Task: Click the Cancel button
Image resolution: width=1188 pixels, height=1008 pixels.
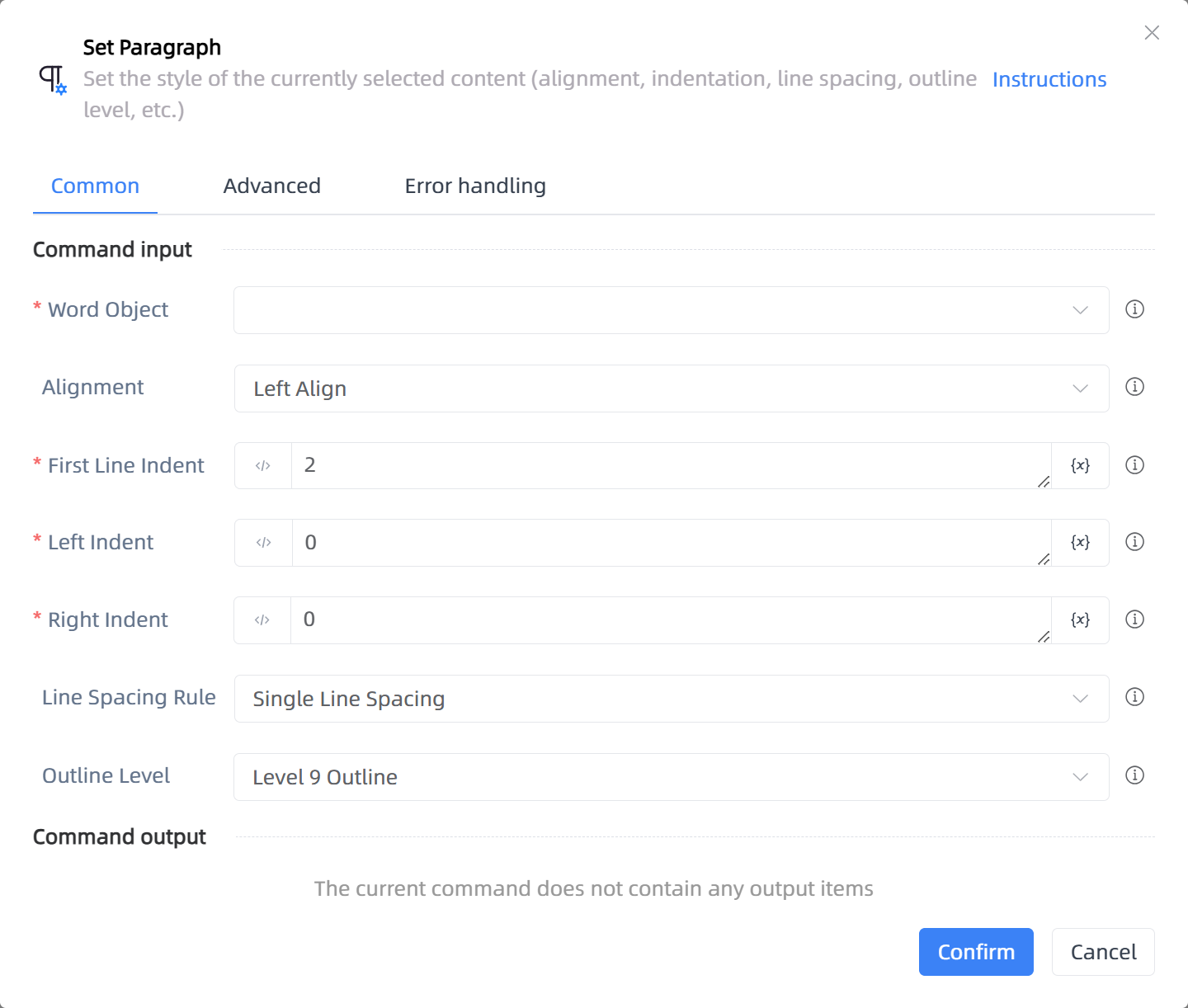Action: (1103, 952)
